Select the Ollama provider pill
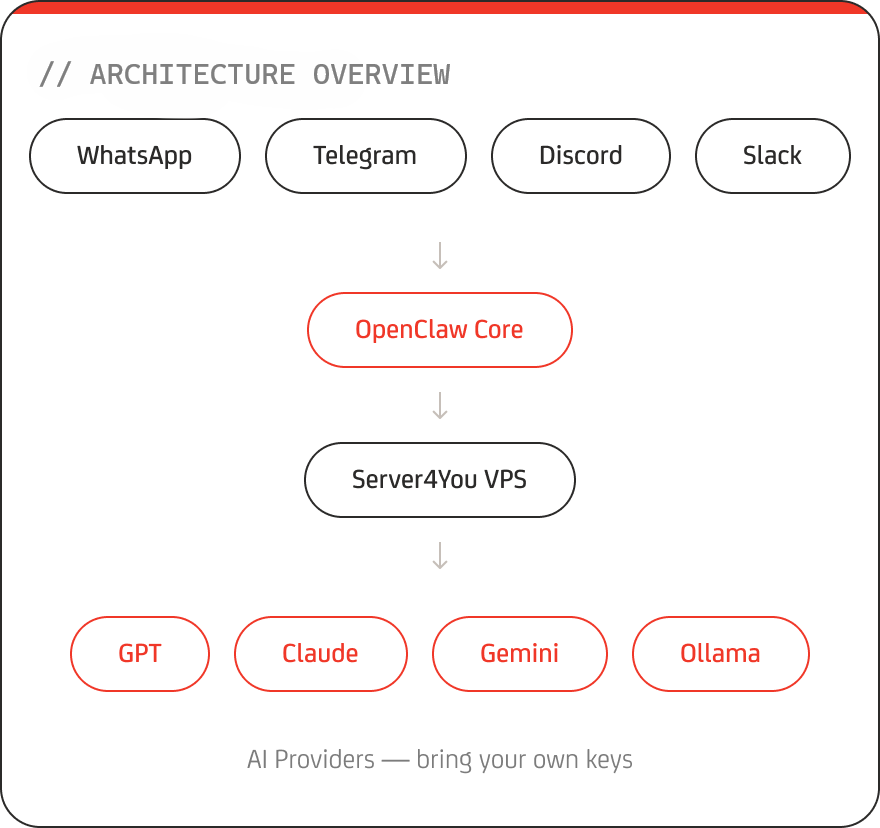The image size is (880, 828). (720, 654)
